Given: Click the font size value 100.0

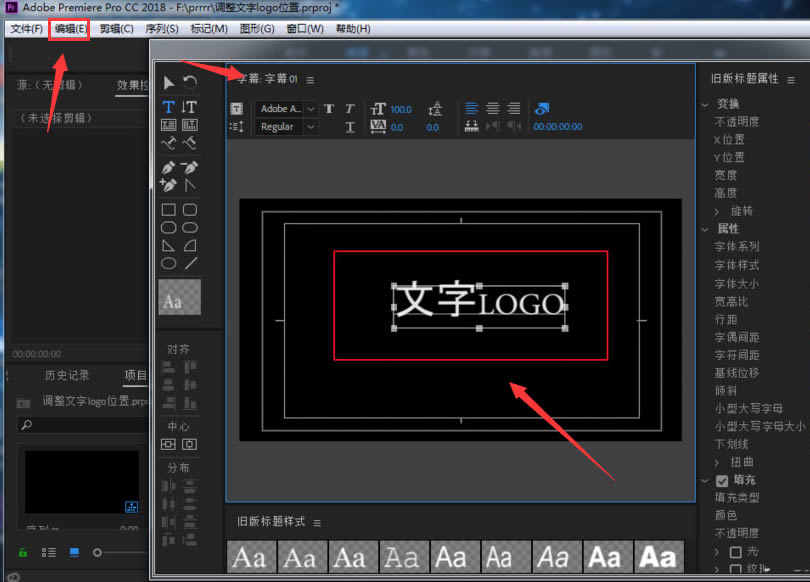Looking at the screenshot, I should tap(400, 109).
